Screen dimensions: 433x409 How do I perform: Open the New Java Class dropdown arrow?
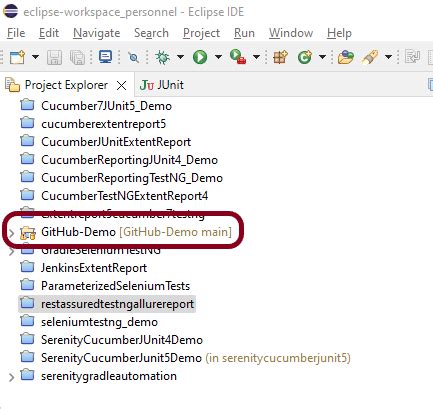pyautogui.click(x=322, y=57)
